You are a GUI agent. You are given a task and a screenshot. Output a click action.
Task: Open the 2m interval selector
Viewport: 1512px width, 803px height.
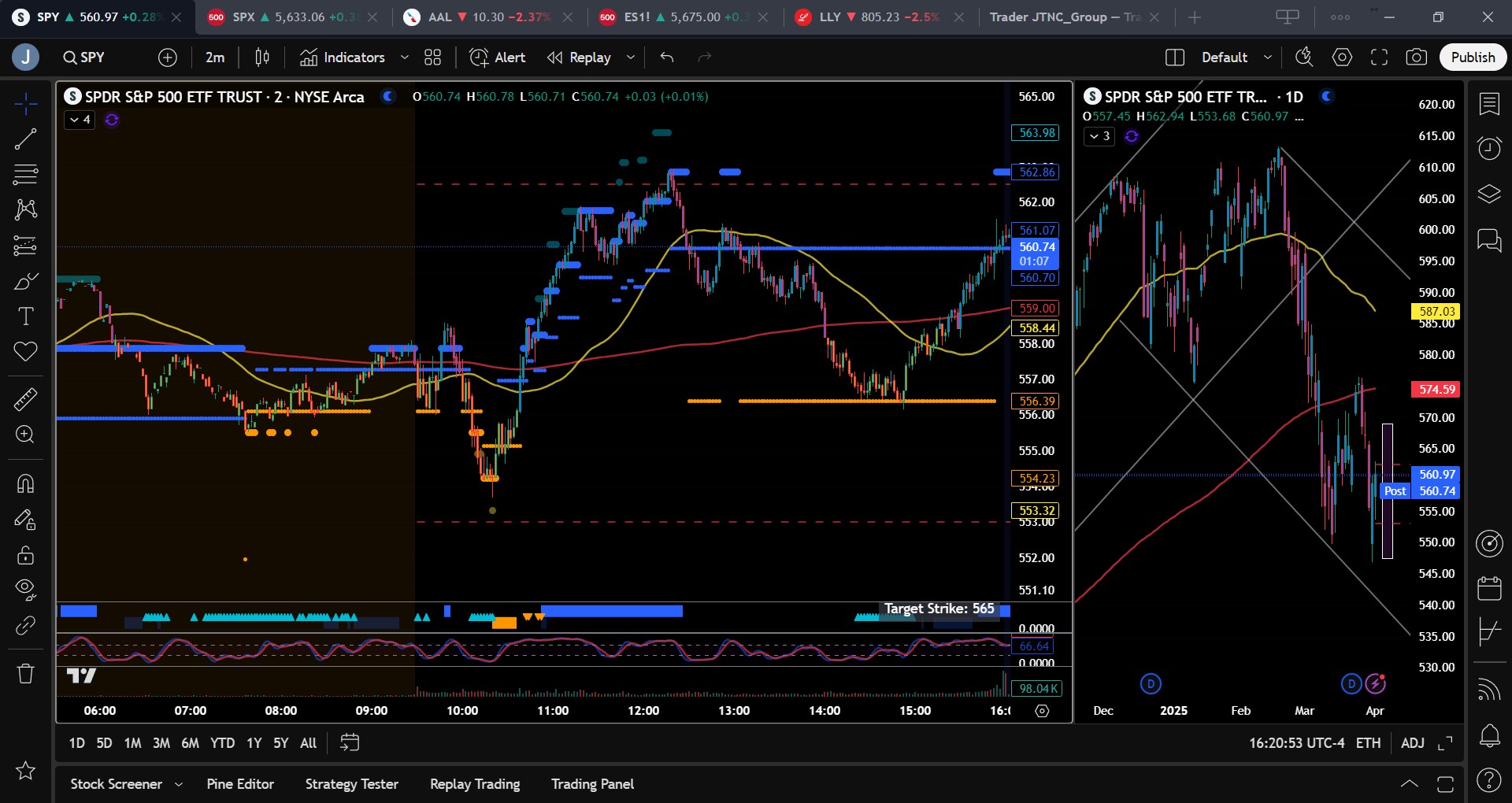(215, 57)
